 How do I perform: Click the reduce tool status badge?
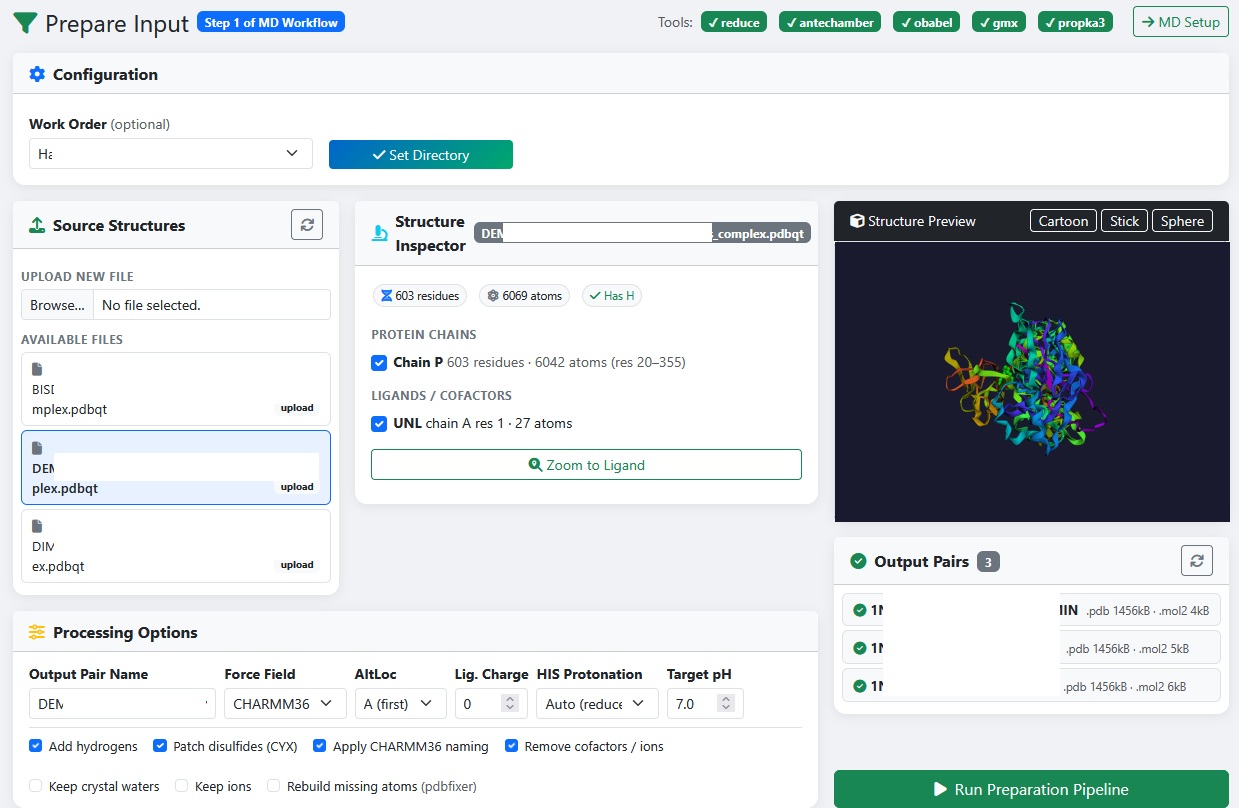point(734,22)
